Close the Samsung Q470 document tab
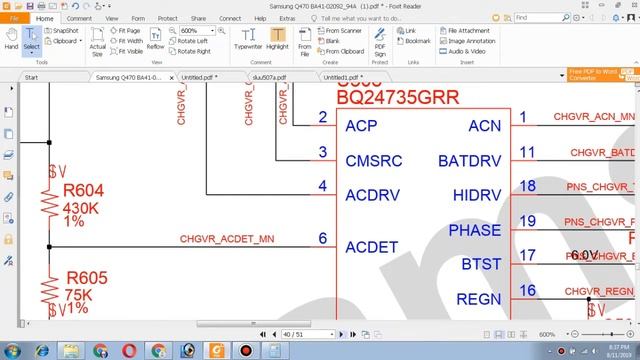Viewport: 640px width, 360px height. point(171,78)
